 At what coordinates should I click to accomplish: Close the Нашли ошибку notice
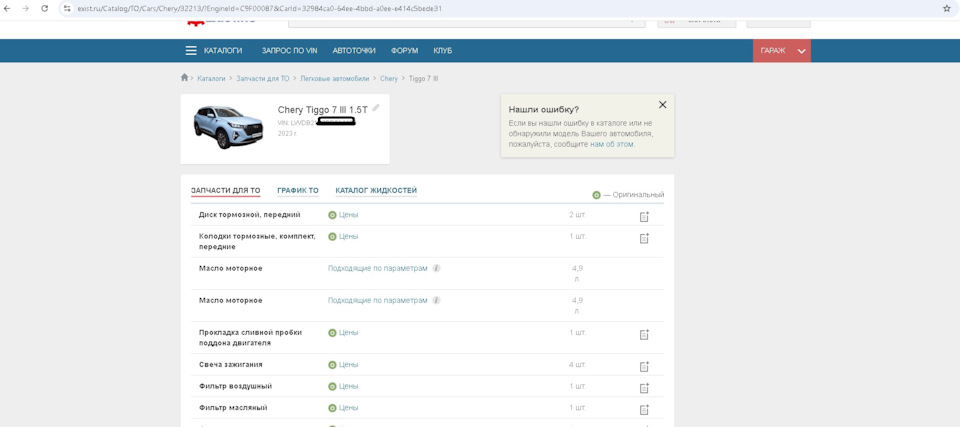pyautogui.click(x=662, y=105)
